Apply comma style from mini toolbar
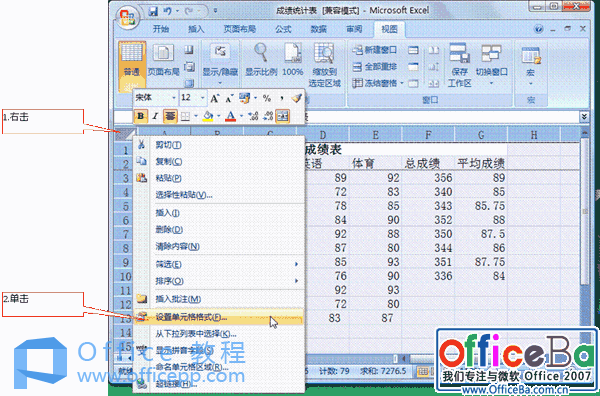Viewport: 600px width, 396px height. pos(282,98)
